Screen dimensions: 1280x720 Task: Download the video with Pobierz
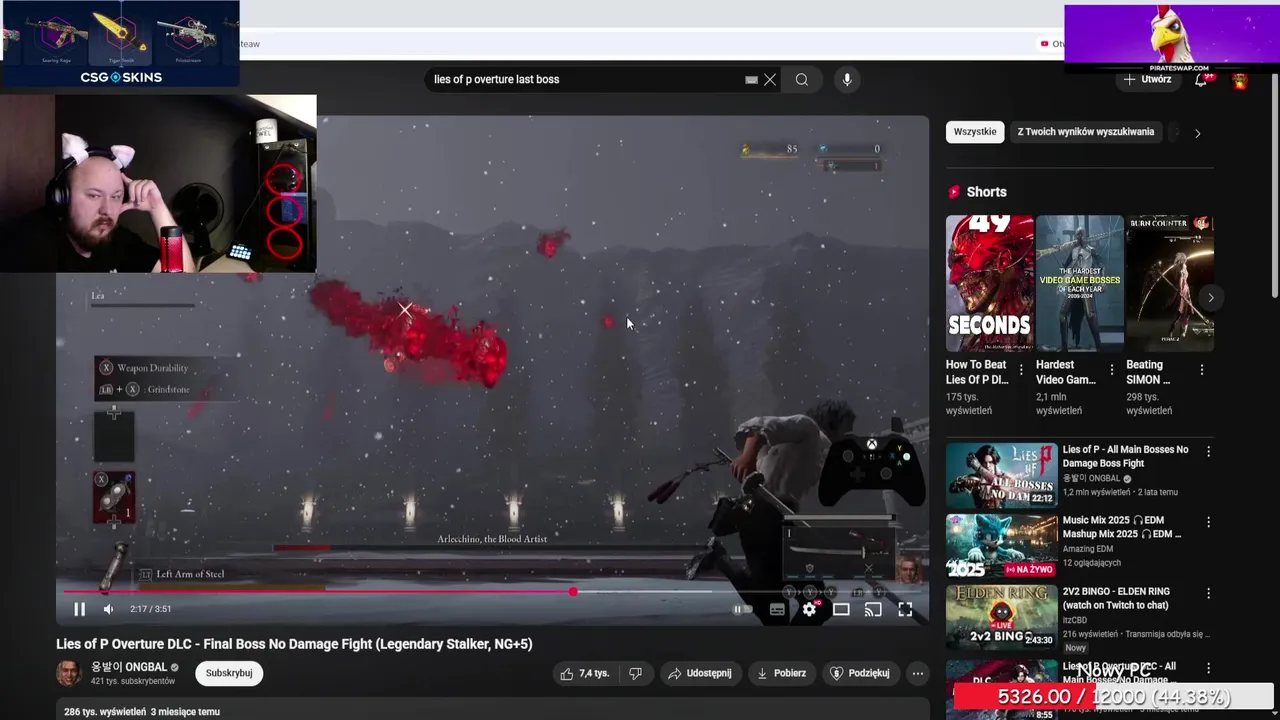pos(781,673)
